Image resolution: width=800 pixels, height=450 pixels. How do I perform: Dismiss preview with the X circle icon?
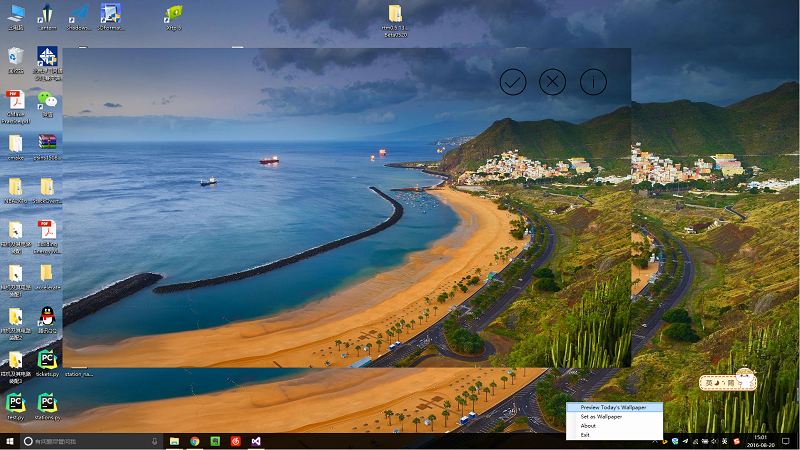(x=553, y=82)
